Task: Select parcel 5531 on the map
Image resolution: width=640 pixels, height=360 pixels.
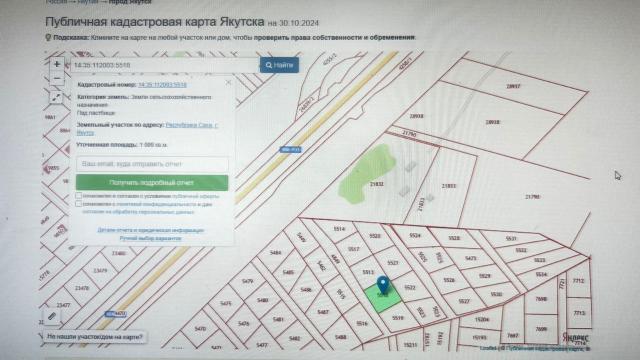Action: tap(511, 238)
